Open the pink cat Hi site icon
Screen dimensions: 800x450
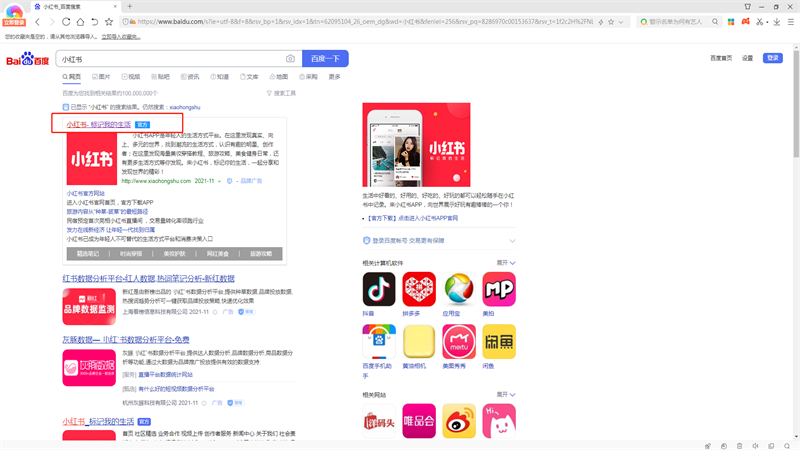(499, 421)
